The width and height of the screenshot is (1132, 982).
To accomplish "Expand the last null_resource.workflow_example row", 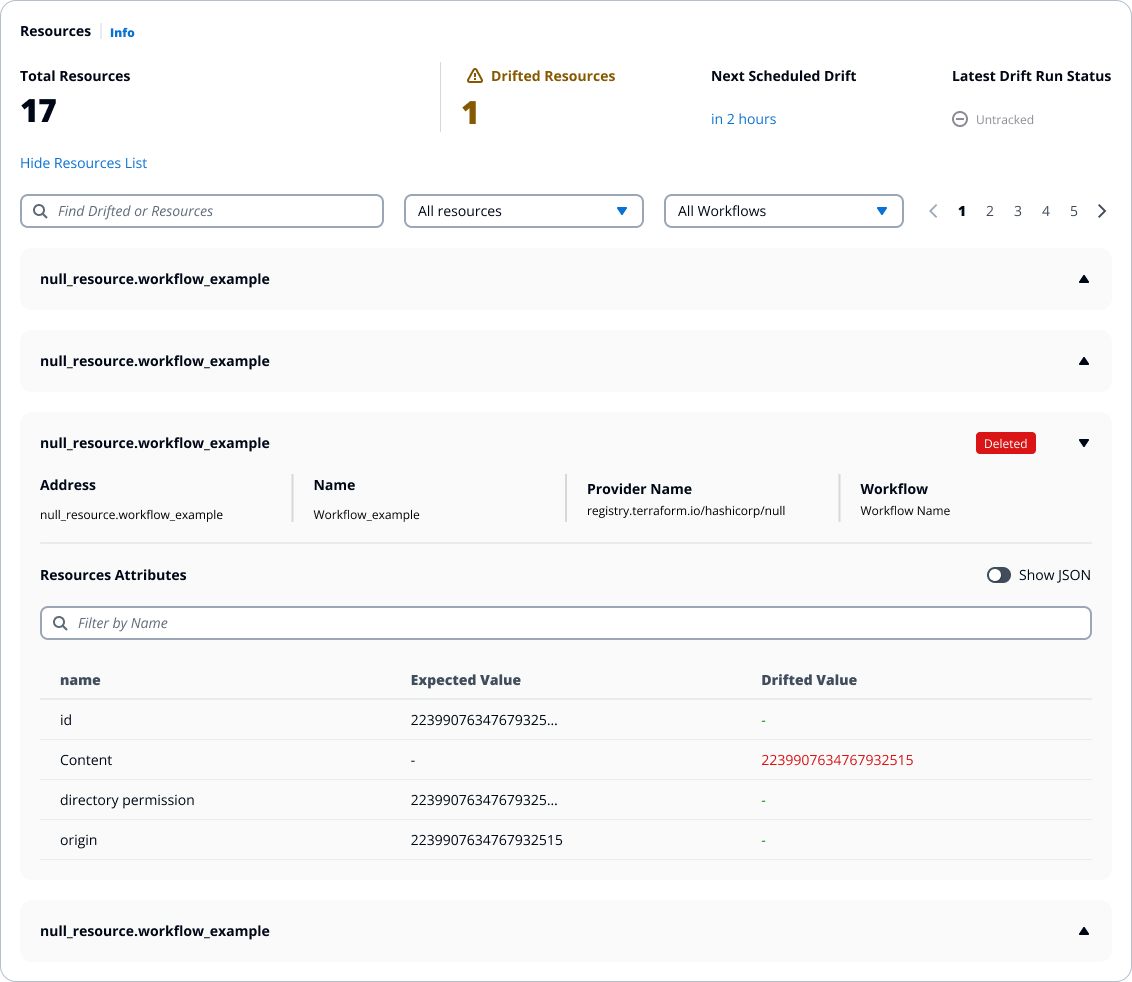I will [1084, 931].
